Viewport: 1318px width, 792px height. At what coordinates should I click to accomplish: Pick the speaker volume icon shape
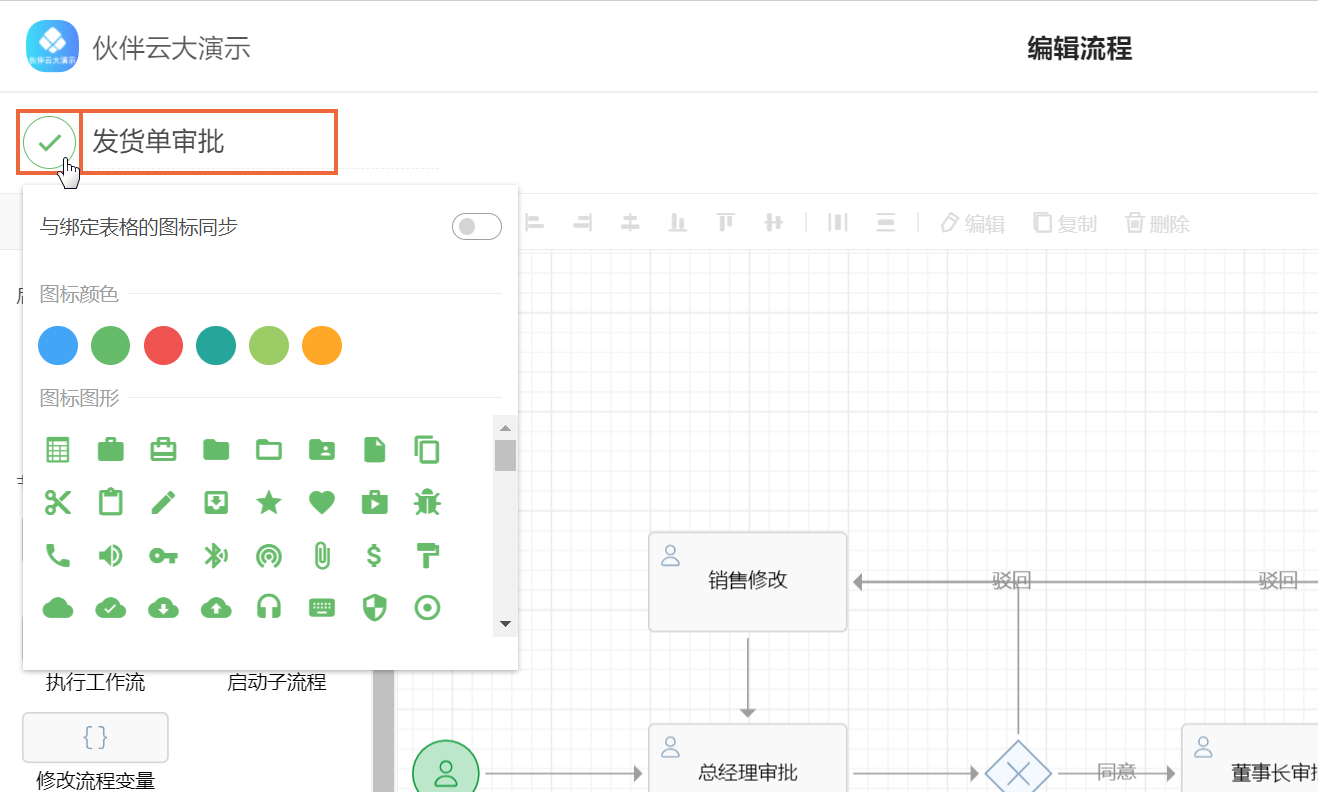click(x=111, y=555)
